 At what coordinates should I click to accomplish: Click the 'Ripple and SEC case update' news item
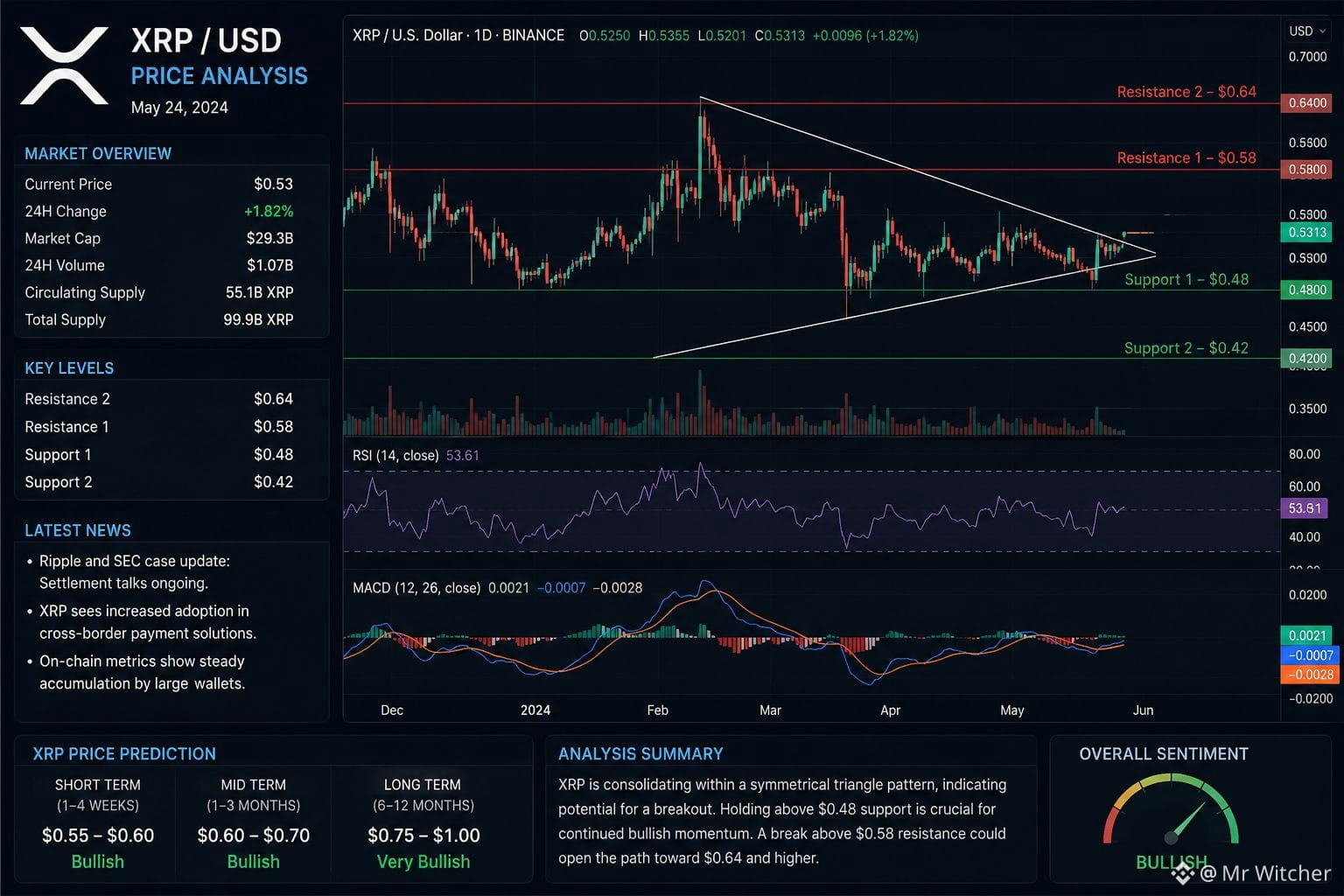[129, 572]
